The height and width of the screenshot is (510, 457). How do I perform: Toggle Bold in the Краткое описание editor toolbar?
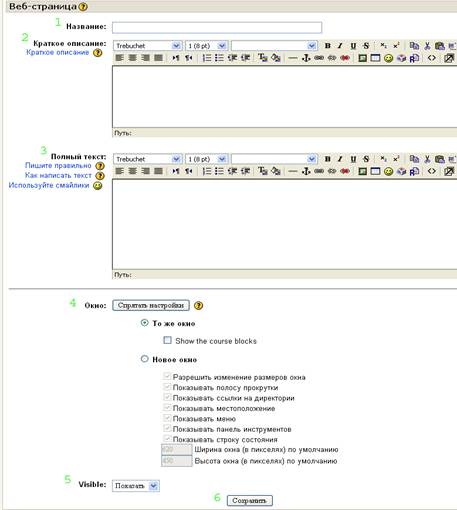point(327,46)
